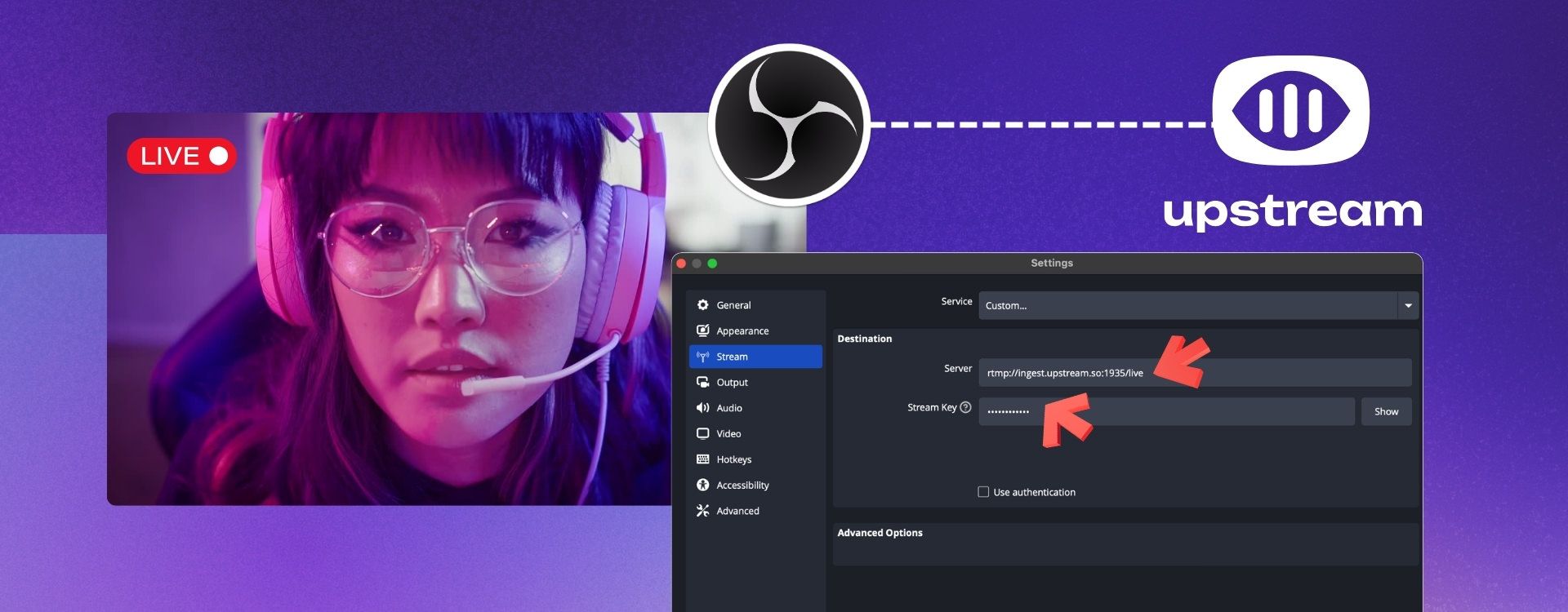The image size is (1568, 612).
Task: Click the Advanced tools icon
Action: tap(702, 511)
